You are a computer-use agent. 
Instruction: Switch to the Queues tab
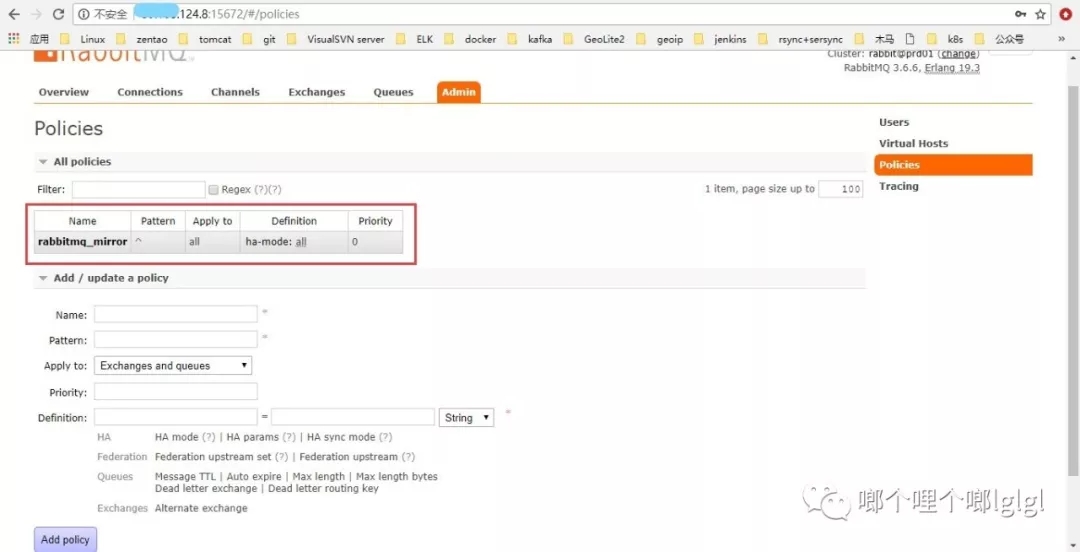(x=393, y=92)
